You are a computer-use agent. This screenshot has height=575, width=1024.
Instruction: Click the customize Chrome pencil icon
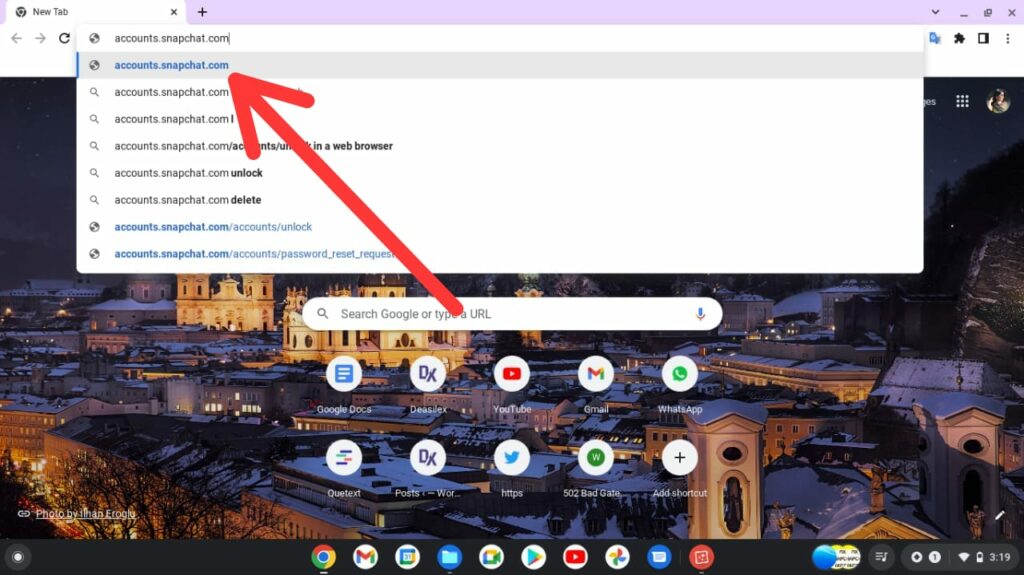coord(999,515)
